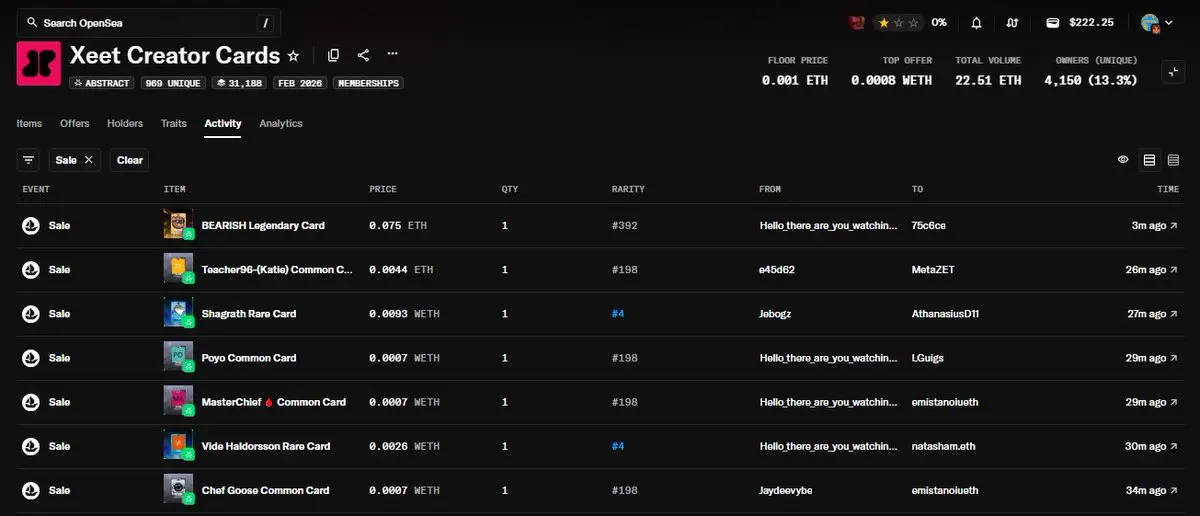1200x516 pixels.
Task: Open the more options ellipsis menu
Action: click(x=393, y=54)
